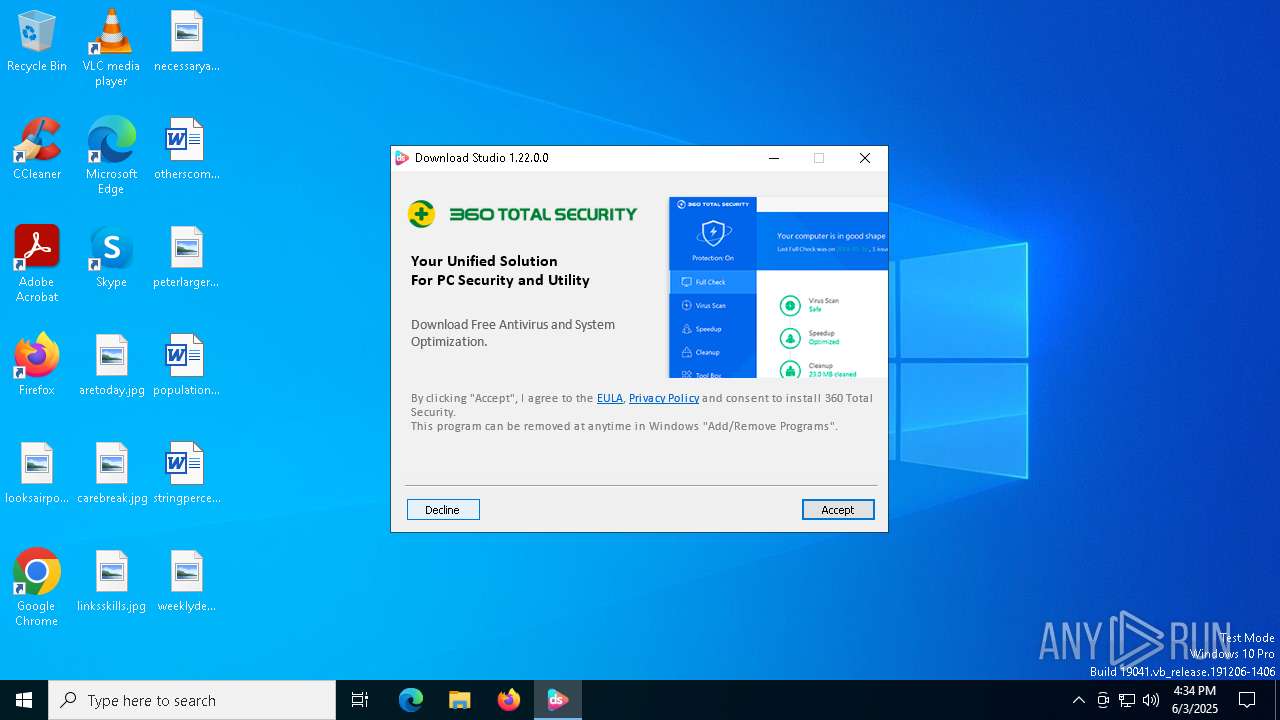Select the linksskills.jpg file
The height and width of the screenshot is (720, 1280).
click(111, 582)
